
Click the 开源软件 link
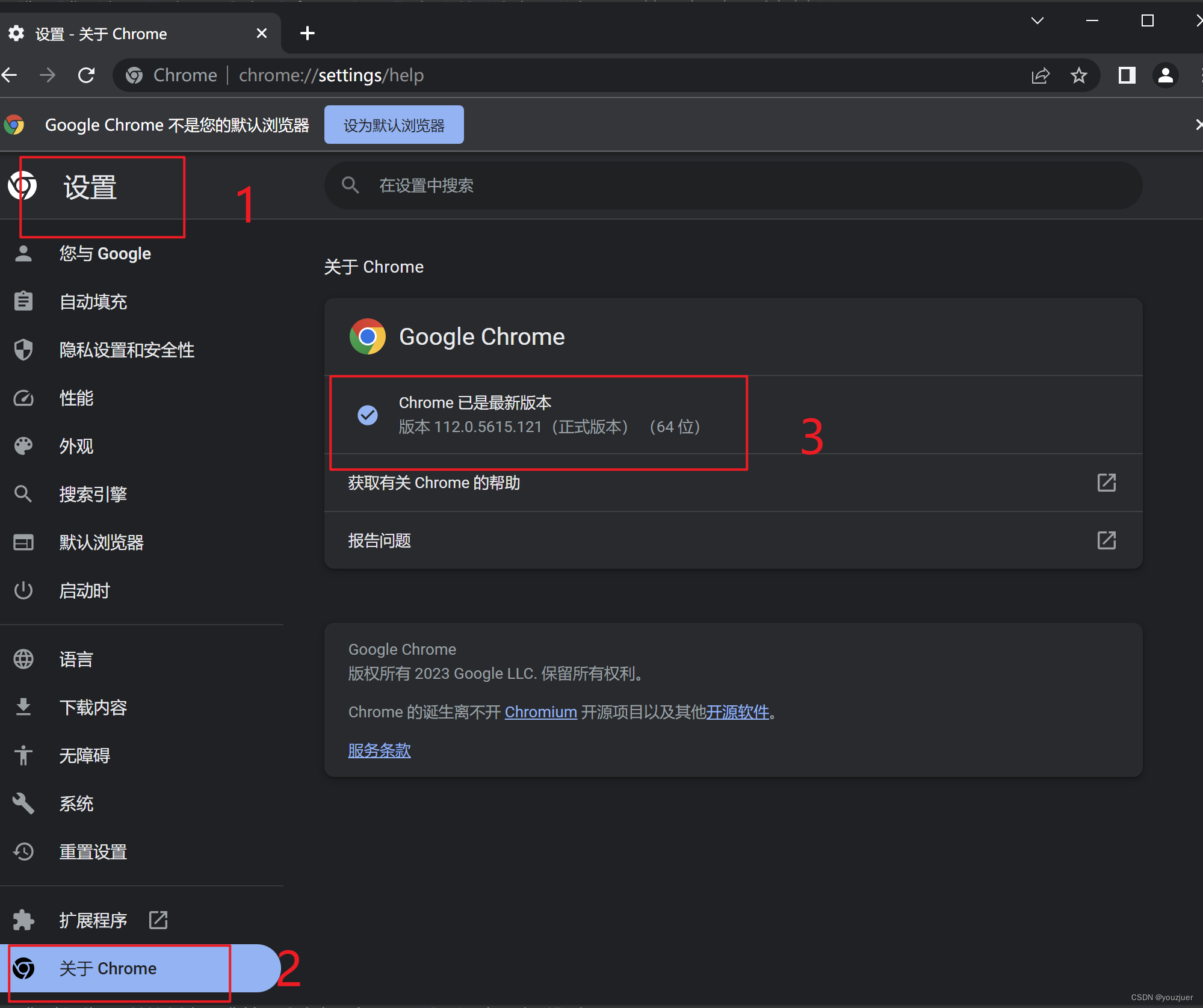tap(738, 712)
